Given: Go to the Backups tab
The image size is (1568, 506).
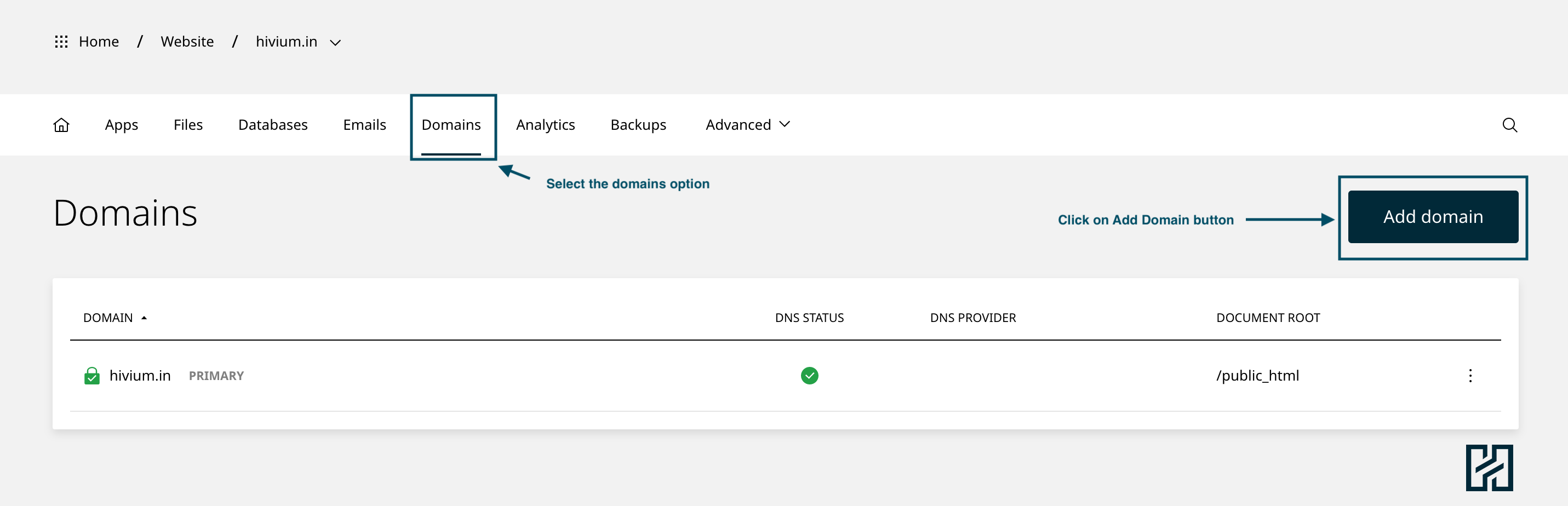Looking at the screenshot, I should click(638, 125).
